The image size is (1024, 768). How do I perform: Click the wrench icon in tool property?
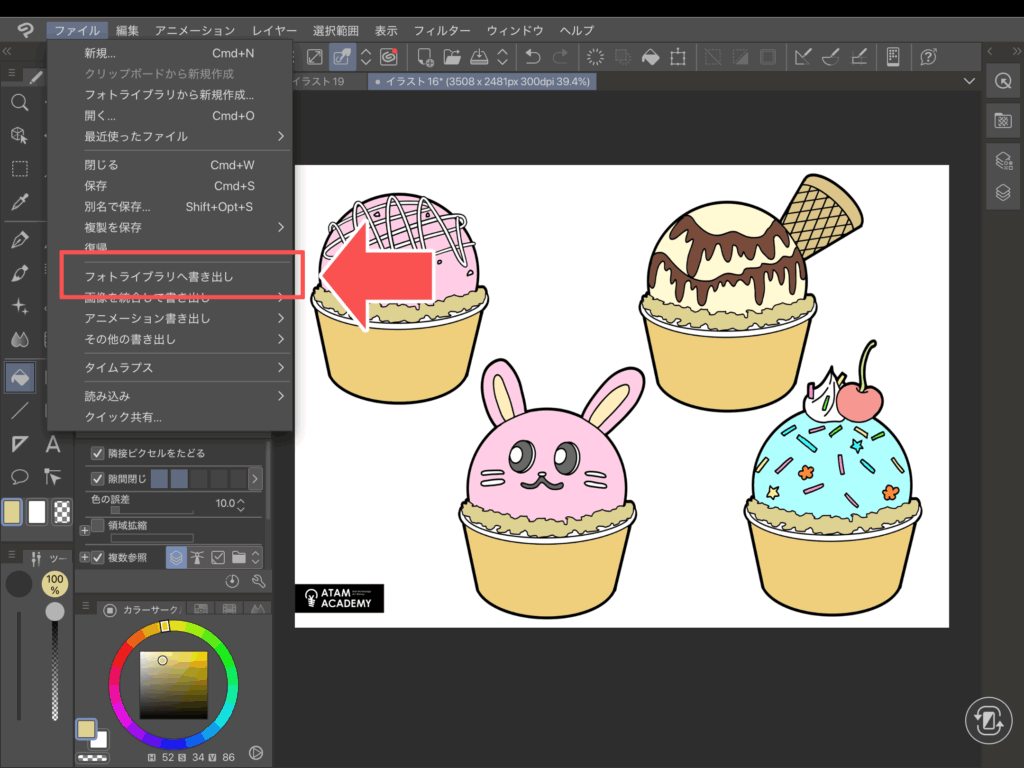[257, 581]
